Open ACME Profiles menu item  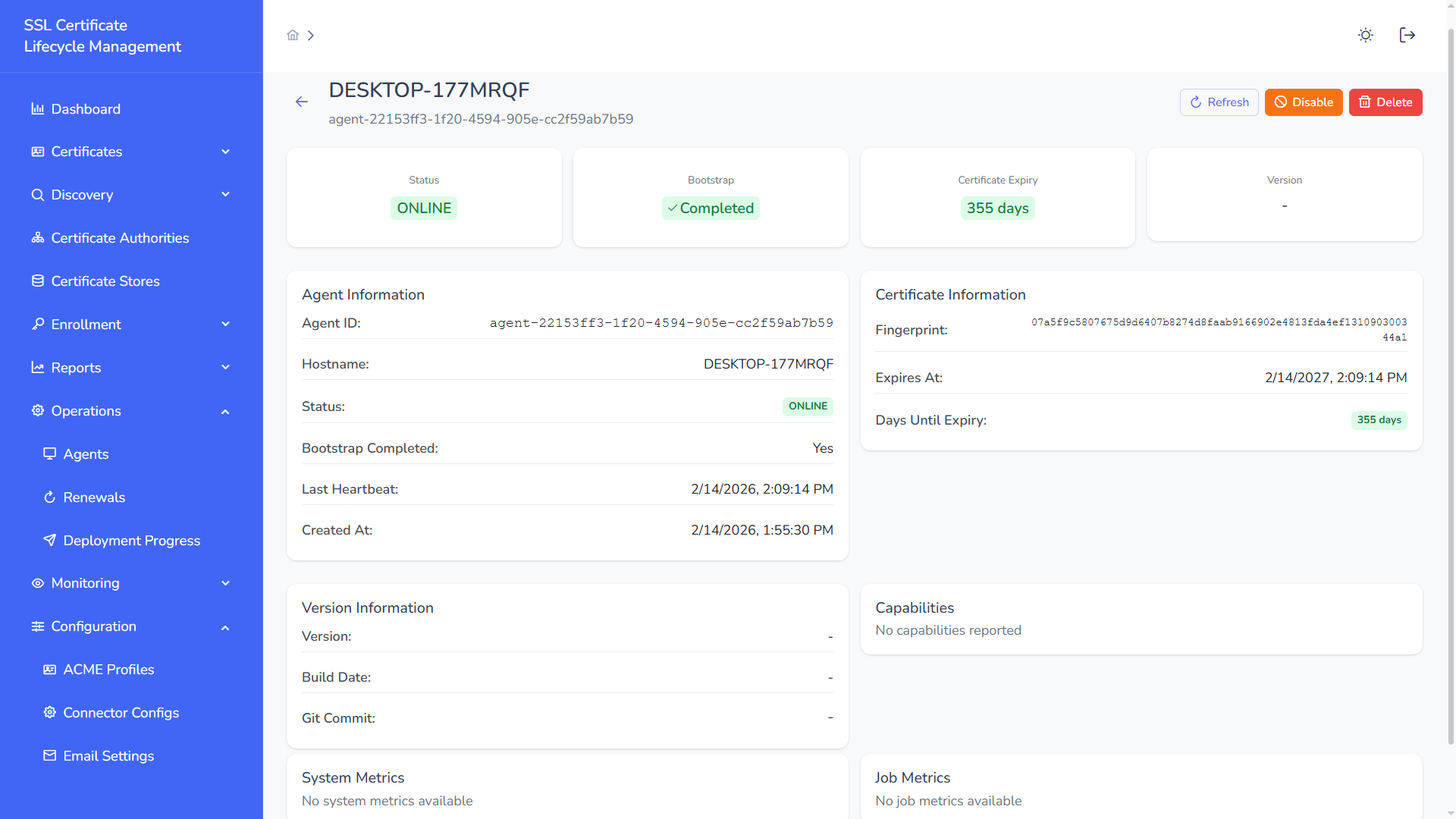point(108,670)
